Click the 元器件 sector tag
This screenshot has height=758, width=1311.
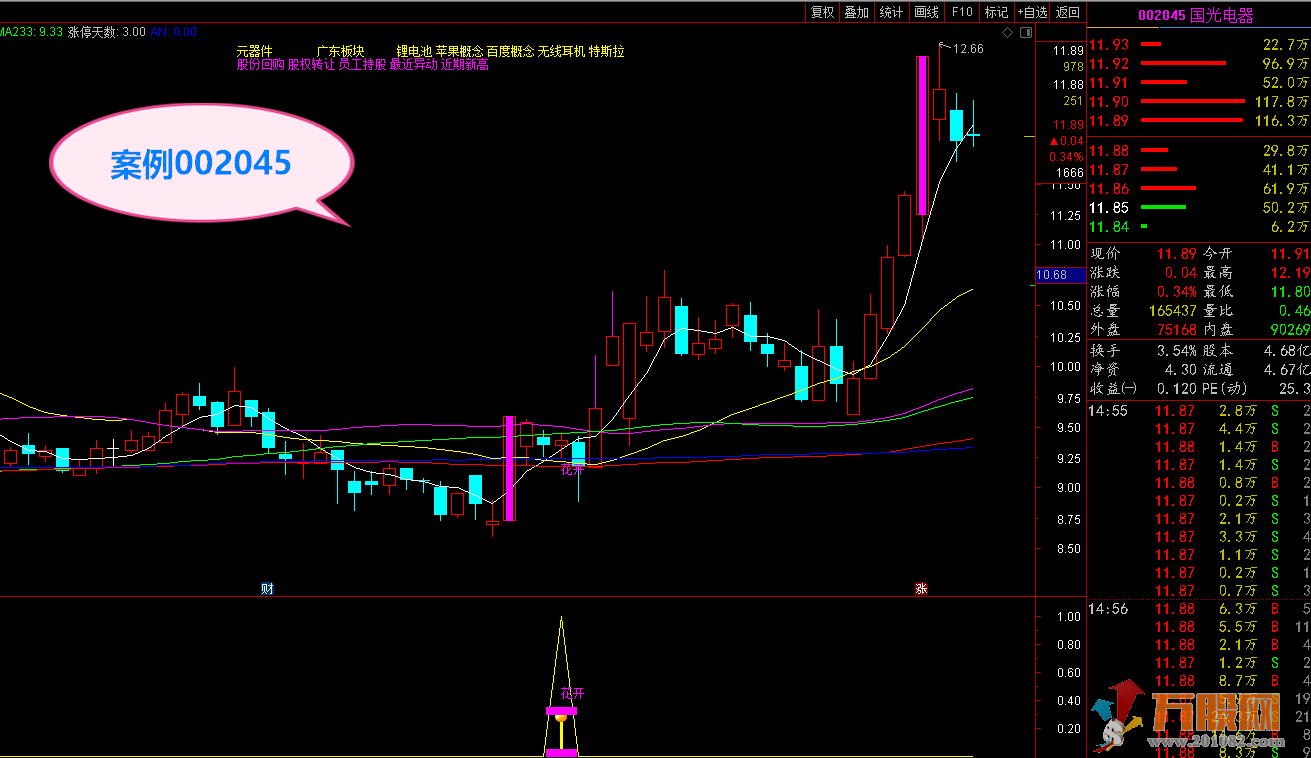click(x=254, y=51)
